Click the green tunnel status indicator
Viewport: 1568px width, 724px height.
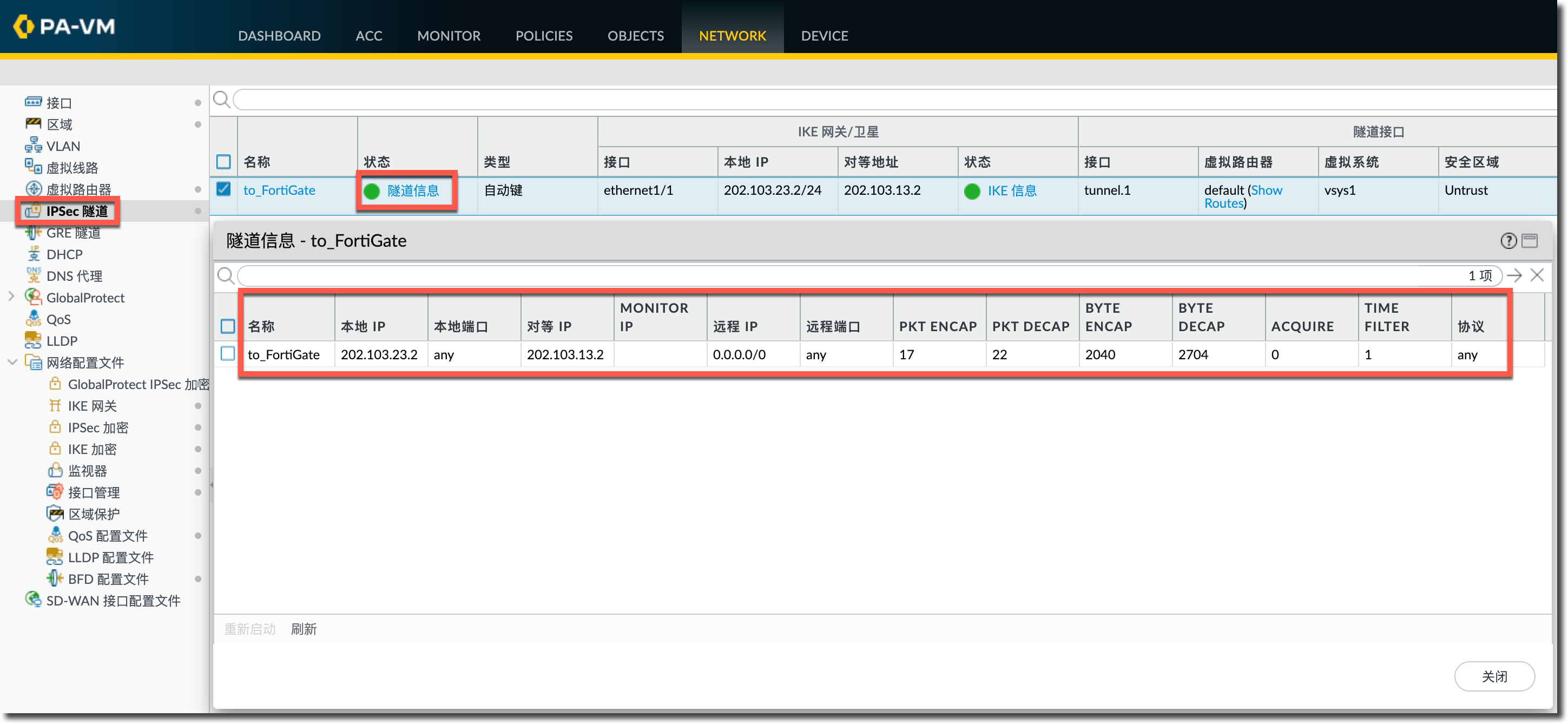(371, 191)
